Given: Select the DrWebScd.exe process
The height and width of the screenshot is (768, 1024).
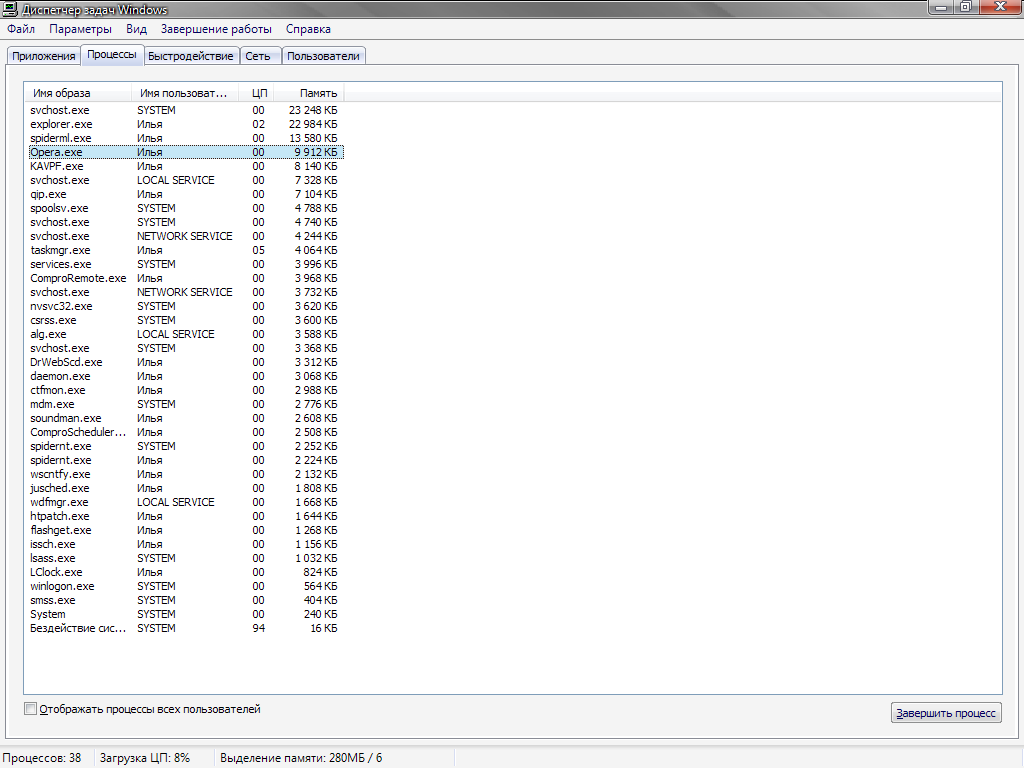Looking at the screenshot, I should tap(66, 362).
